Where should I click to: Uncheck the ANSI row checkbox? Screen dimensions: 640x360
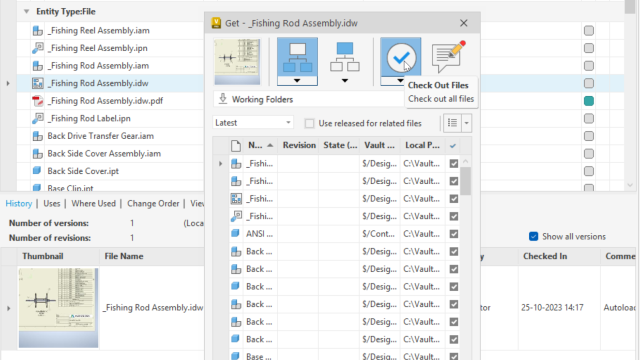pyautogui.click(x=453, y=234)
